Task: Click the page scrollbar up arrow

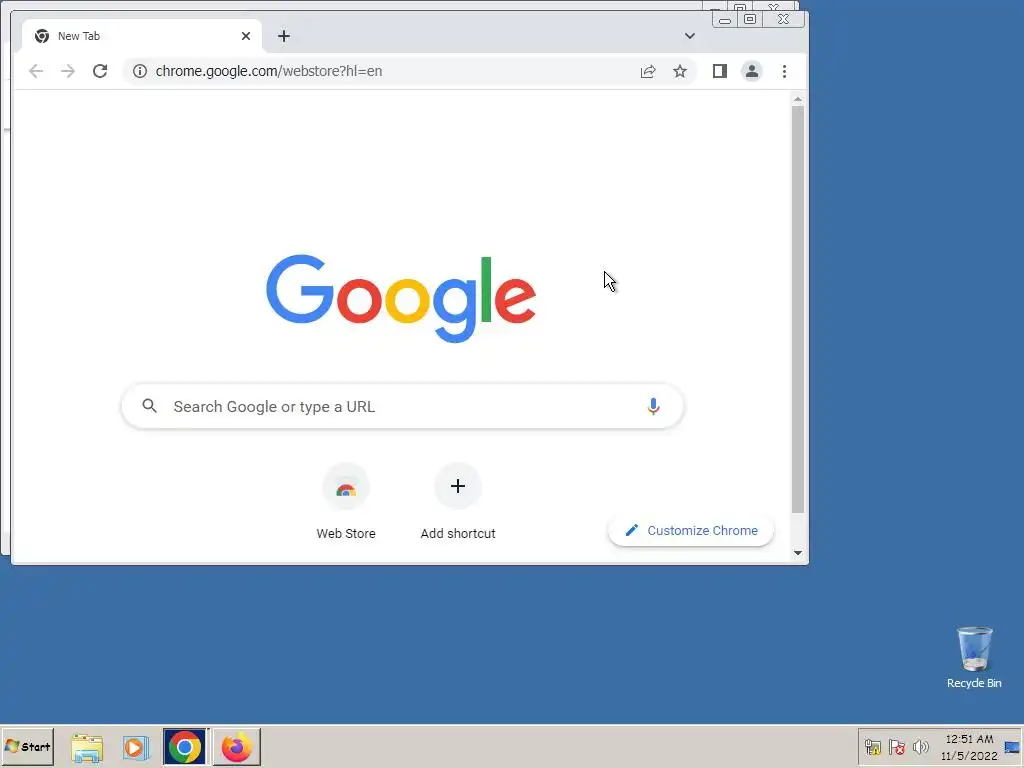Action: (x=797, y=99)
